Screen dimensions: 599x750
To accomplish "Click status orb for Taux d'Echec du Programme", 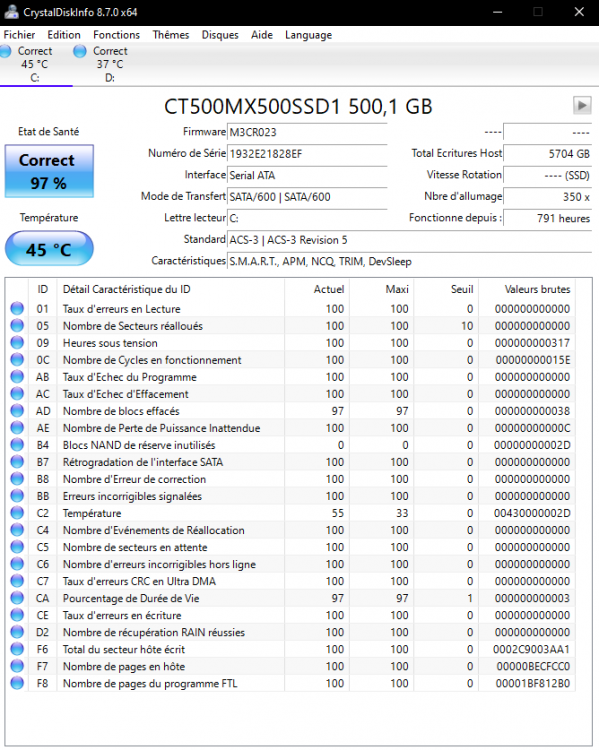I will (17, 376).
